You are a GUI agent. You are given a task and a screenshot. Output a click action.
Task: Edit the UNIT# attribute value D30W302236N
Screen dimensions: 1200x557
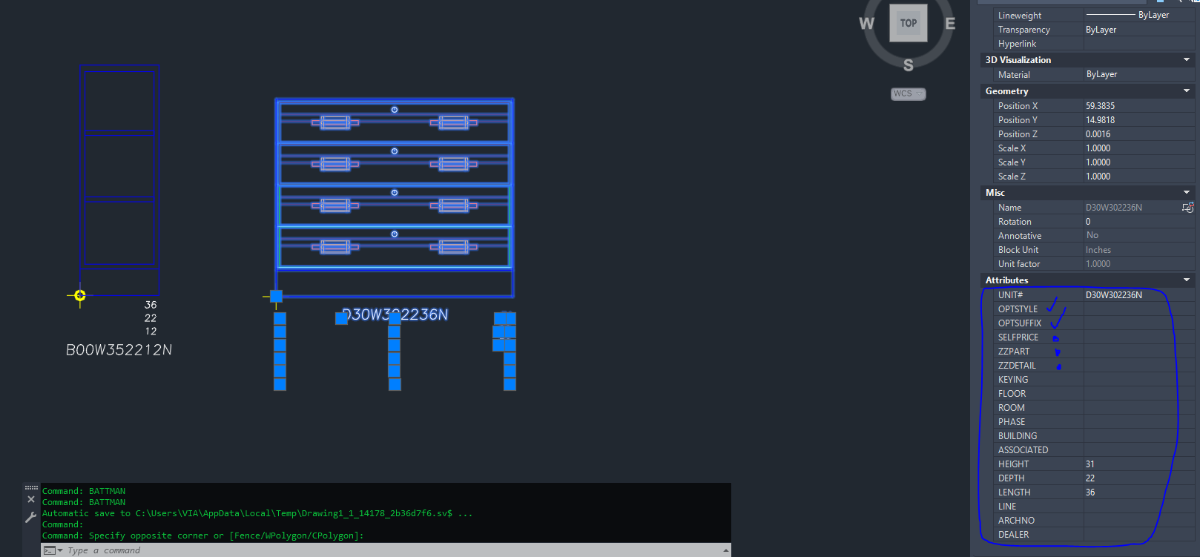(x=1139, y=295)
